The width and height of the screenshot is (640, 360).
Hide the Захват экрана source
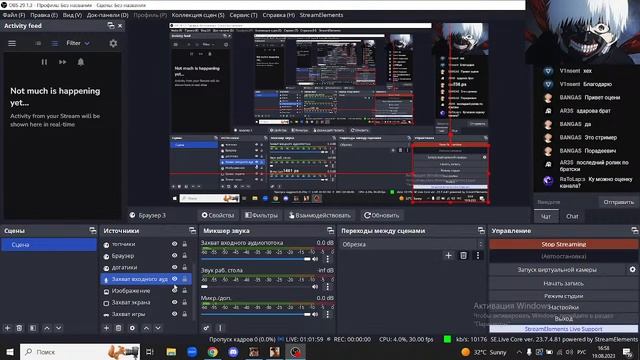click(x=174, y=302)
